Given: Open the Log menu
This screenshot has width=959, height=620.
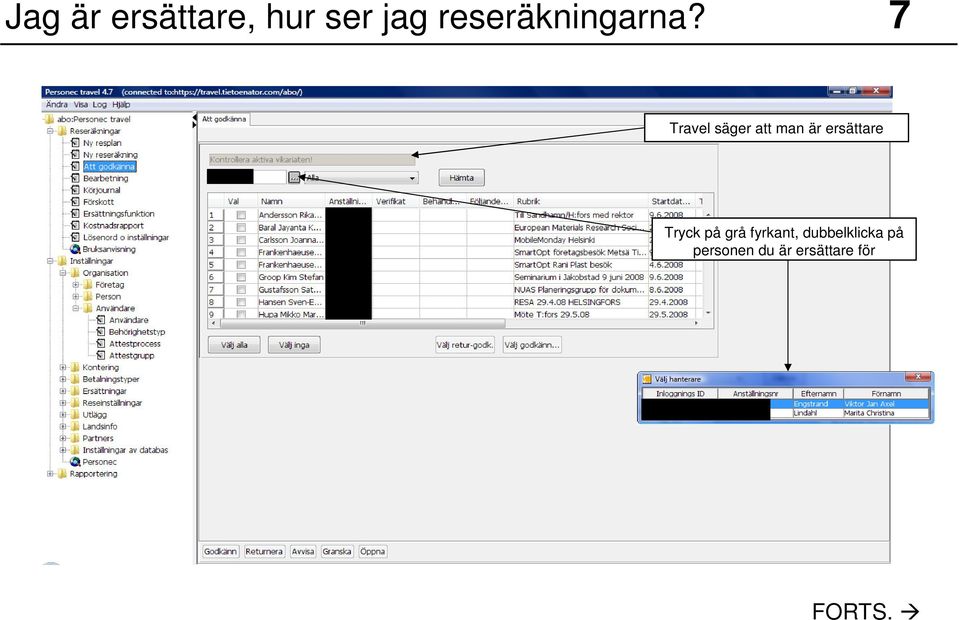Looking at the screenshot, I should pos(99,105).
